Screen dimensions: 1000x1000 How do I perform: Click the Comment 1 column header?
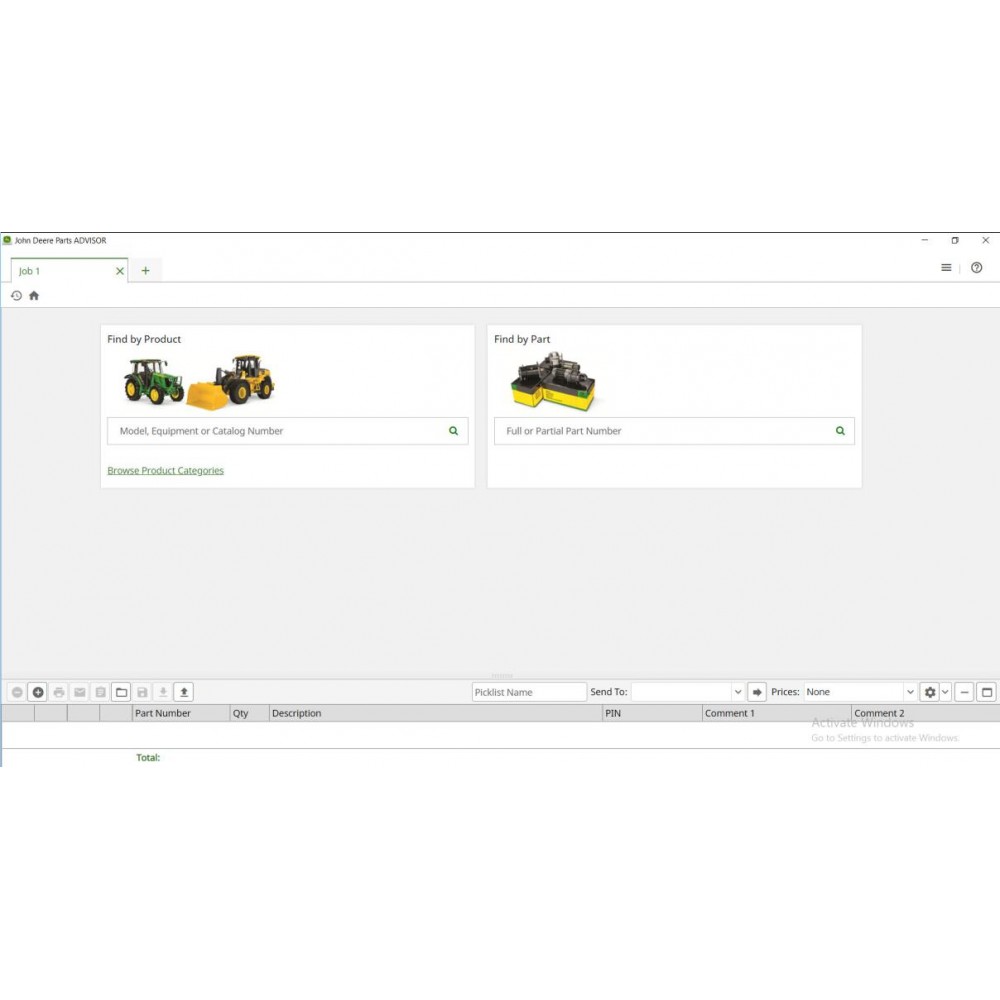point(777,713)
